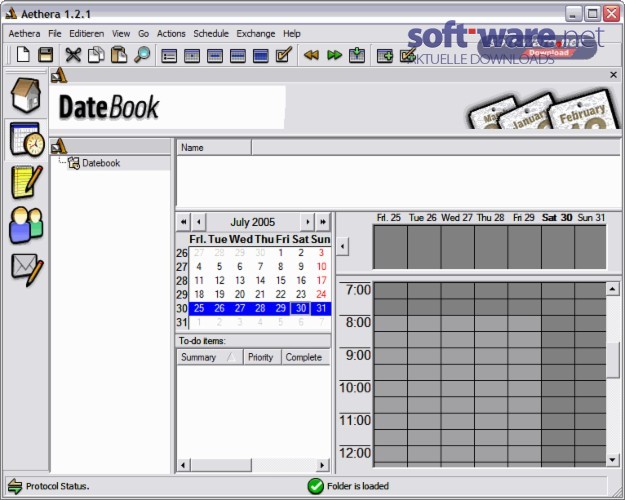Switch to month view toolbar icon

click(261, 55)
